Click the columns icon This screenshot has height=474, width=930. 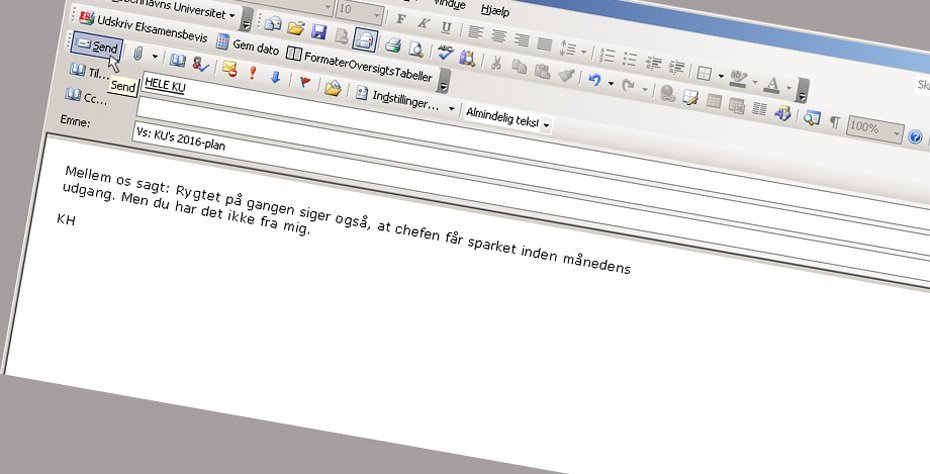759,109
